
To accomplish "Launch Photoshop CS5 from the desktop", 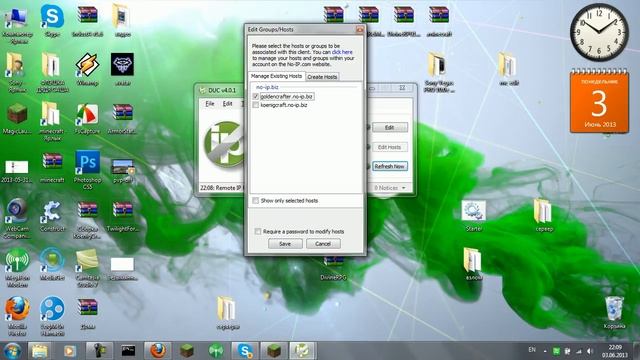I will point(87,169).
